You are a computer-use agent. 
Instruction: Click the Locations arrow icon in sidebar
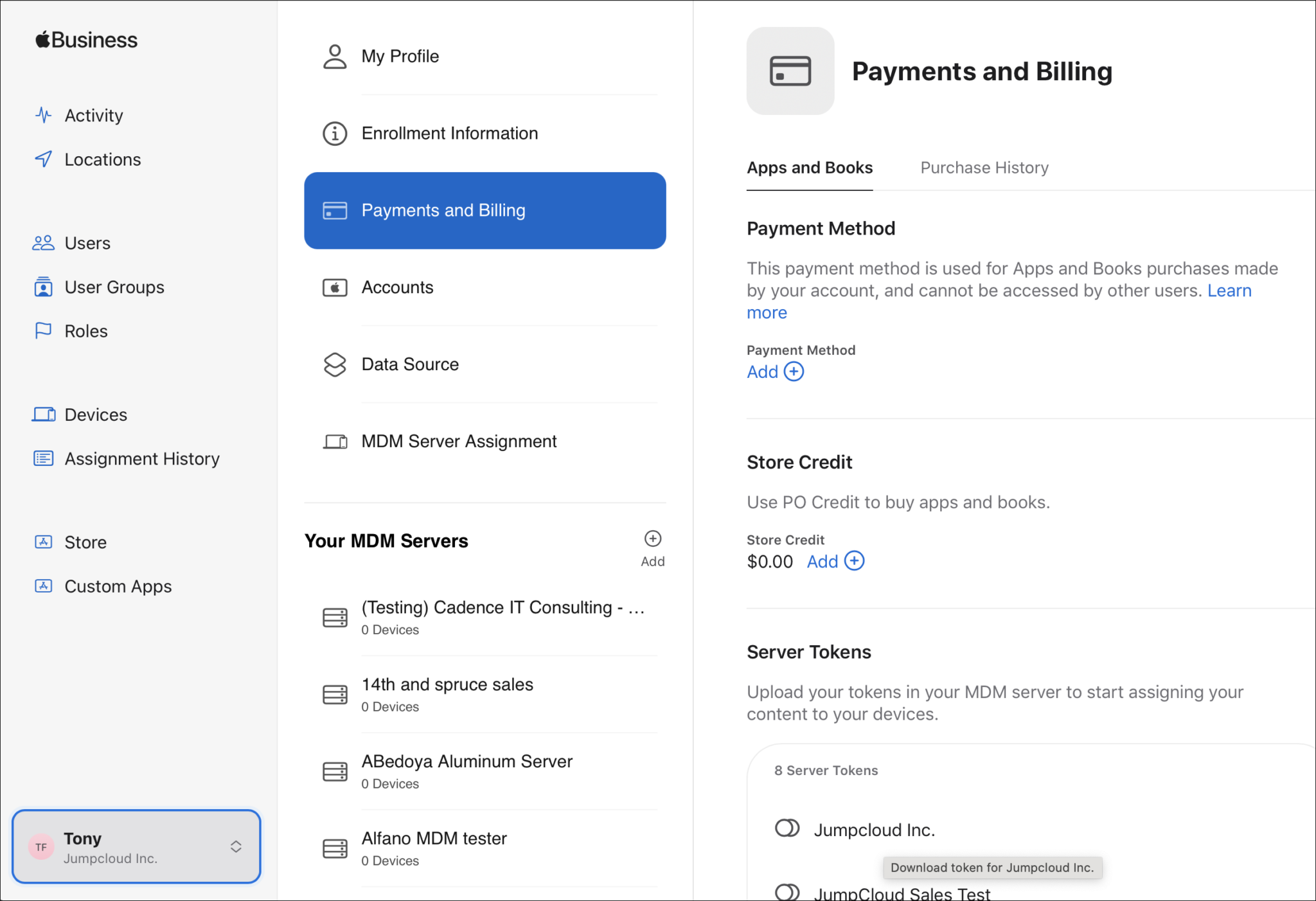coord(43,159)
